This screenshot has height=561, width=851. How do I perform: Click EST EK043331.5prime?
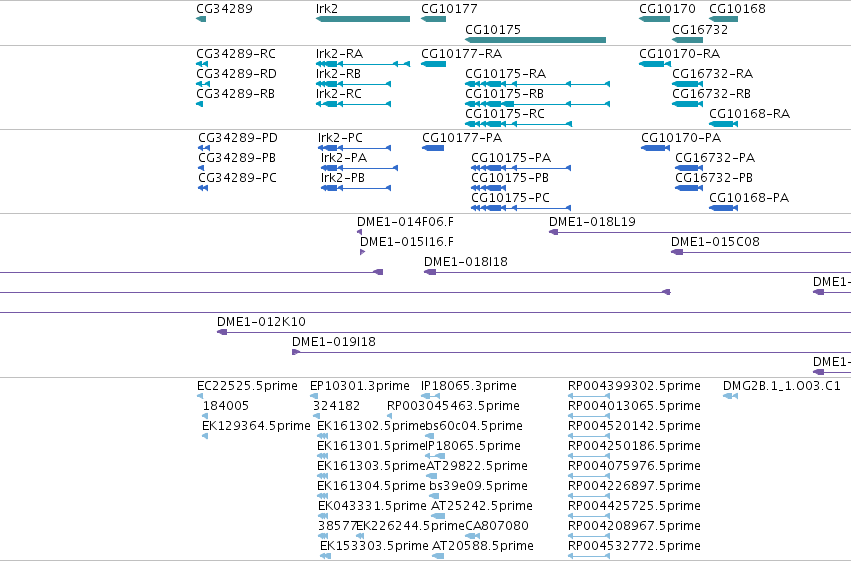pyautogui.click(x=372, y=506)
